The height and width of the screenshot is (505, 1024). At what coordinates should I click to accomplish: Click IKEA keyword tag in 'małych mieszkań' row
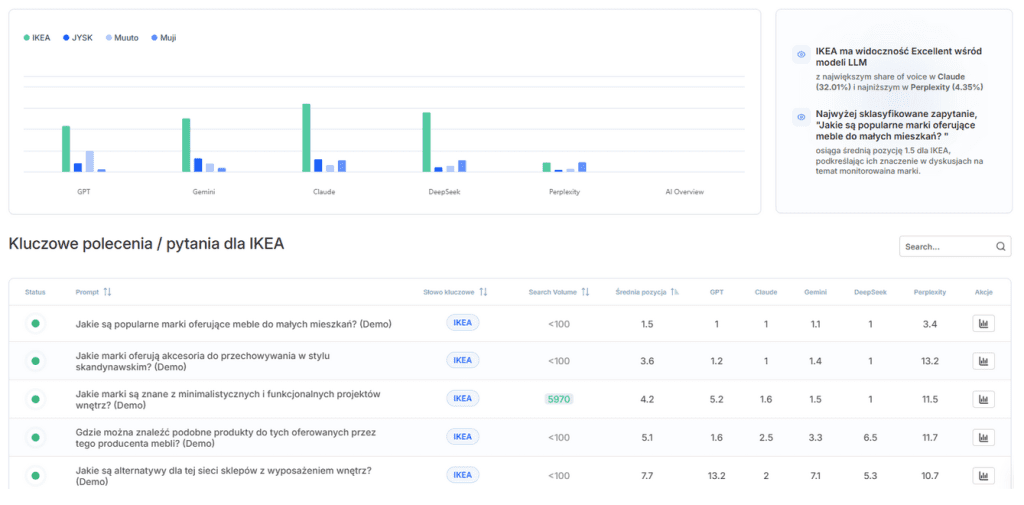pos(462,323)
